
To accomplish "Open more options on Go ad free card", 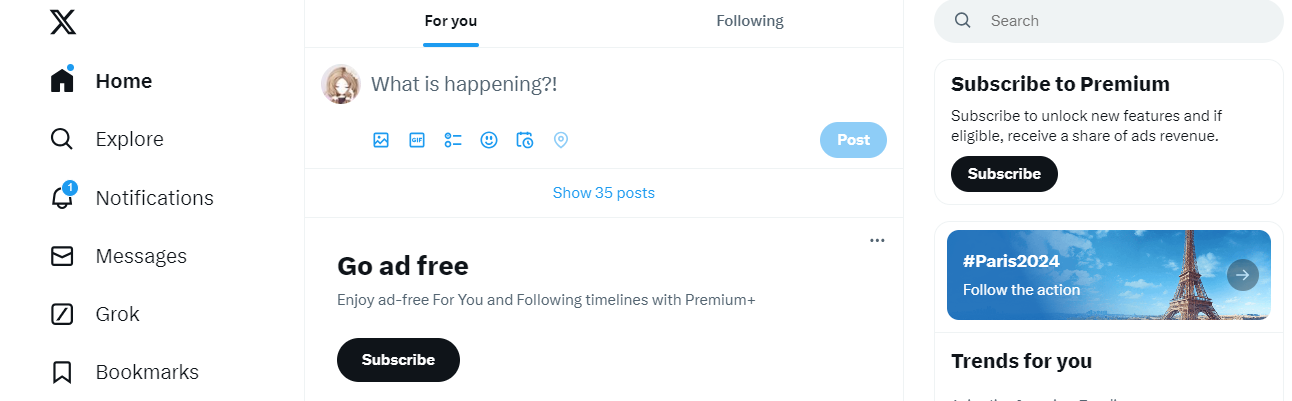I will tap(877, 240).
